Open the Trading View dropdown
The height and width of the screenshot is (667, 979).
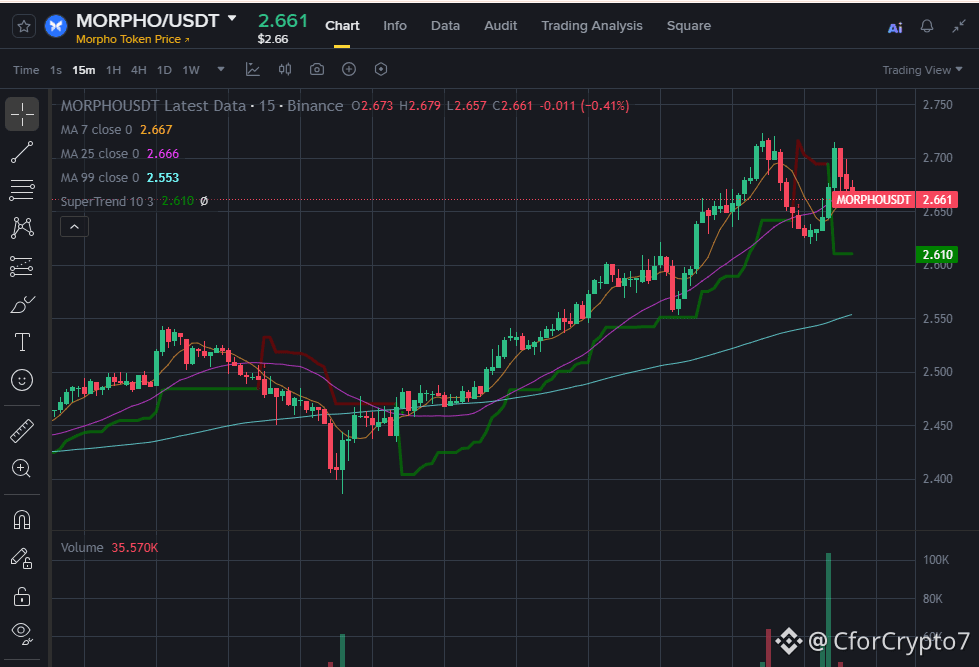coord(922,70)
